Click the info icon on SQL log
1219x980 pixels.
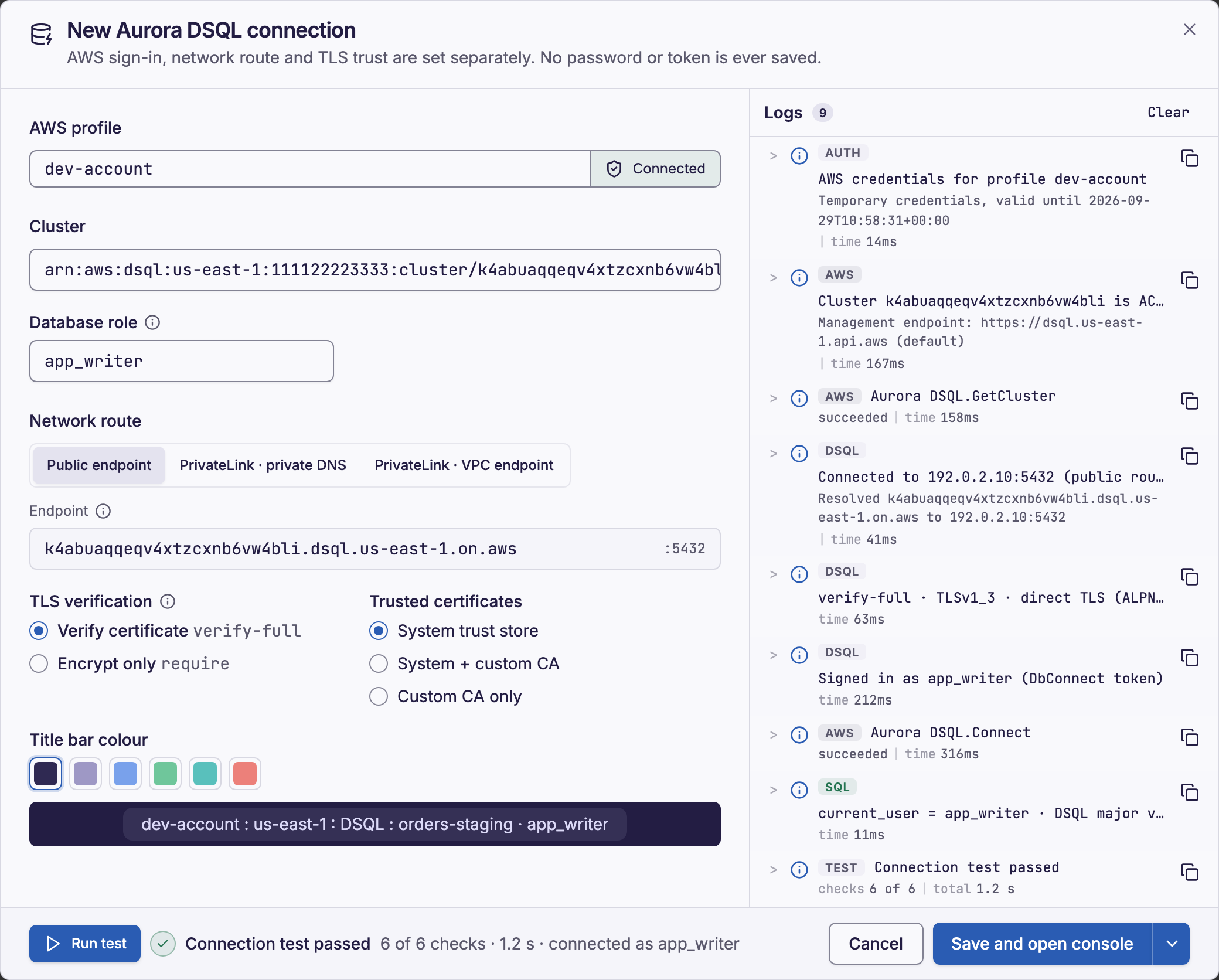click(799, 790)
